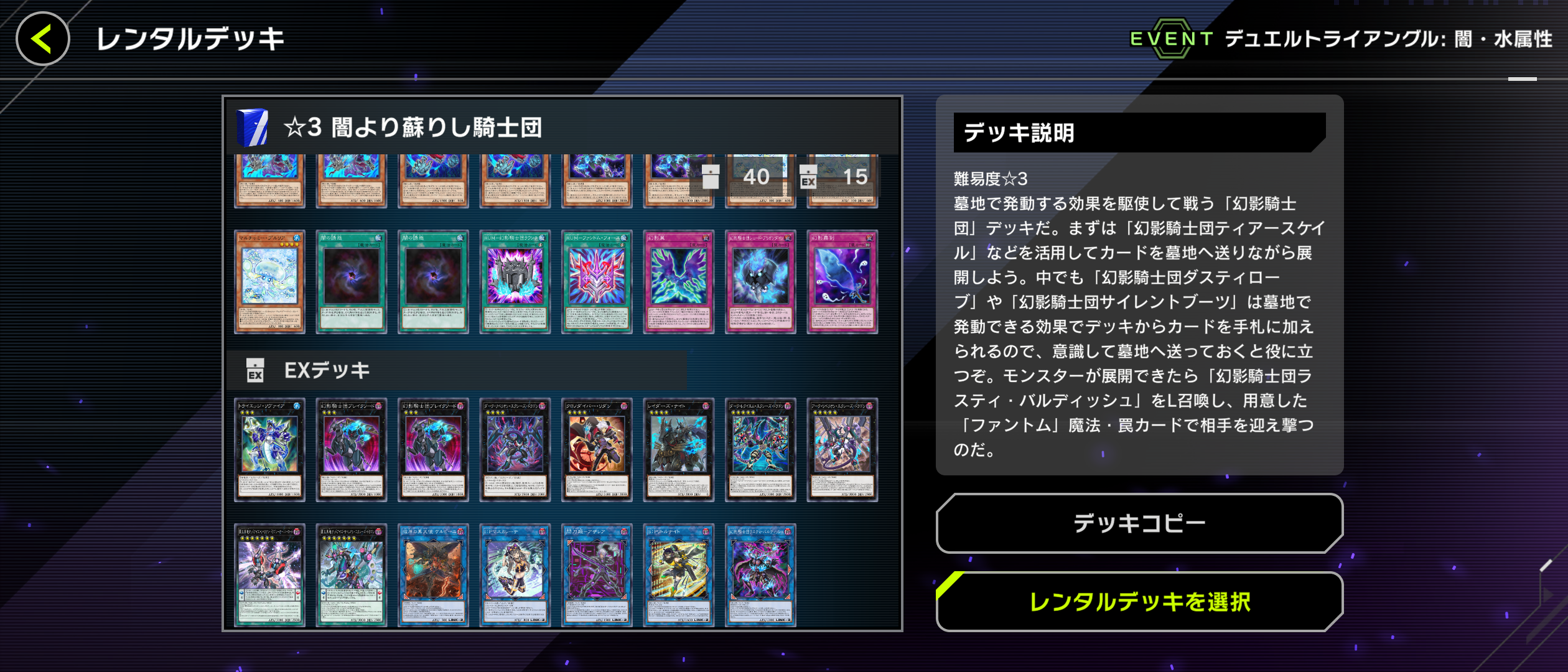Open the last link card in EX deck
The image size is (1568, 672).
(760, 576)
